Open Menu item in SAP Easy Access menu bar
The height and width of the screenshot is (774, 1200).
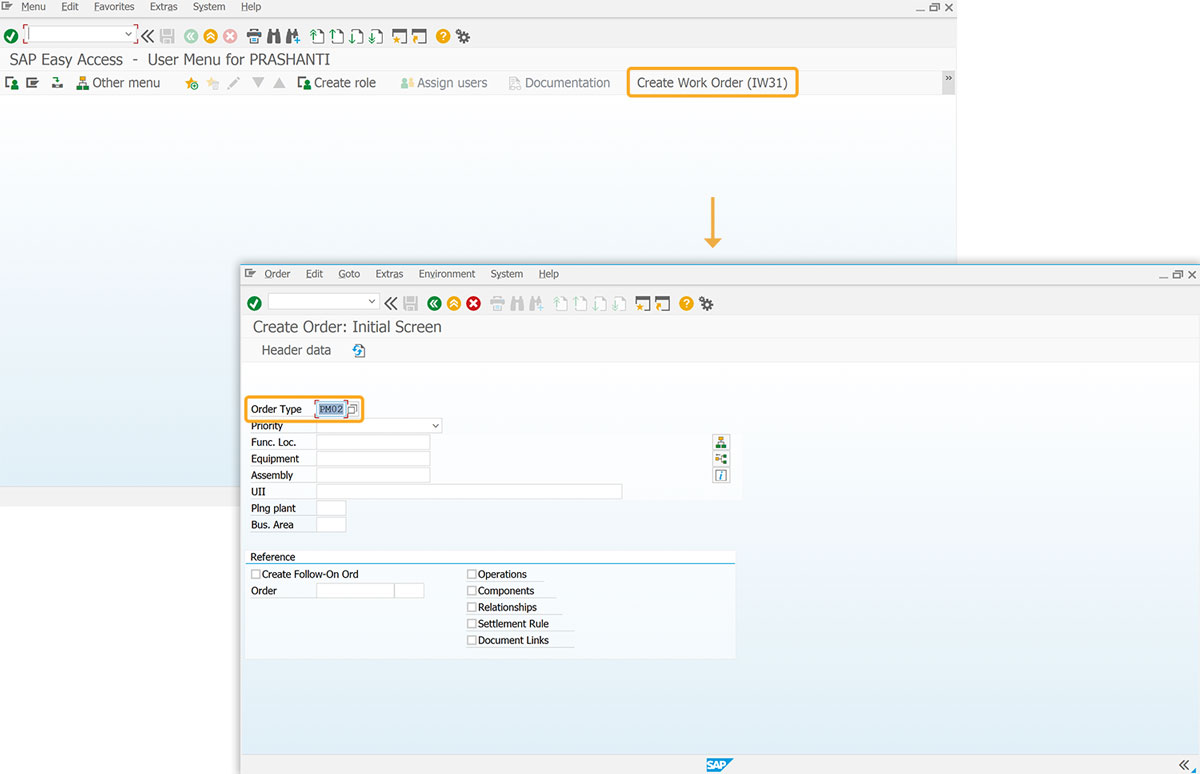click(33, 7)
